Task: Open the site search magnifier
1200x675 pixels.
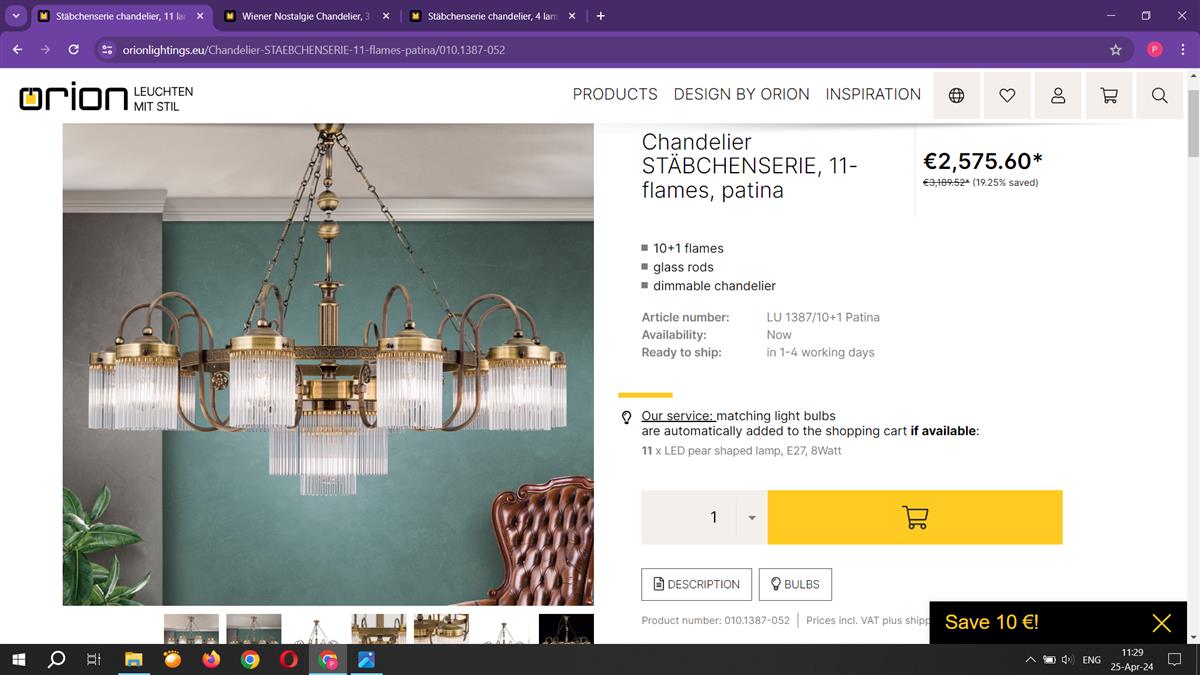Action: click(x=1159, y=96)
